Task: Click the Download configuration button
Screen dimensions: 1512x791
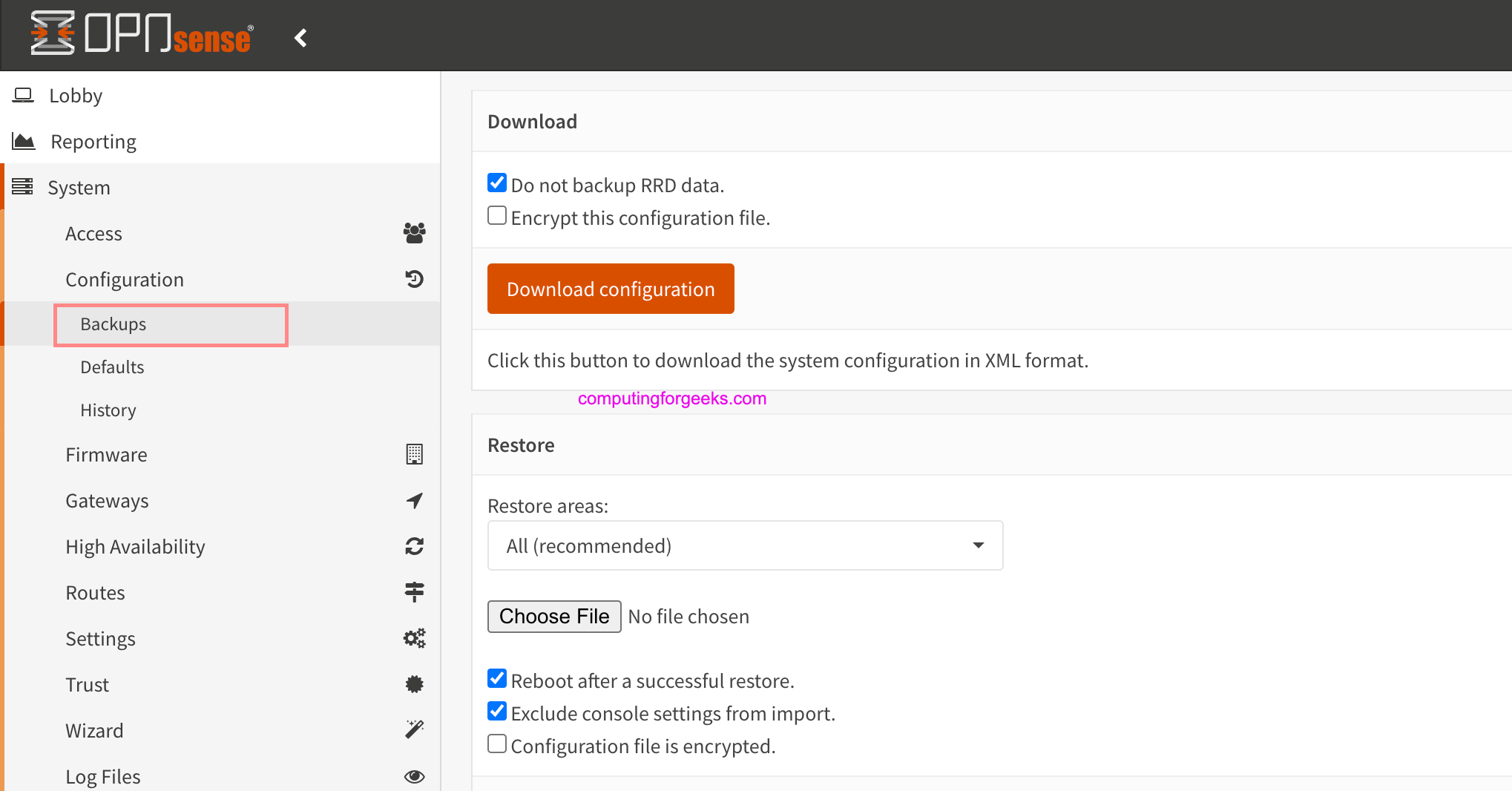Action: coord(610,289)
